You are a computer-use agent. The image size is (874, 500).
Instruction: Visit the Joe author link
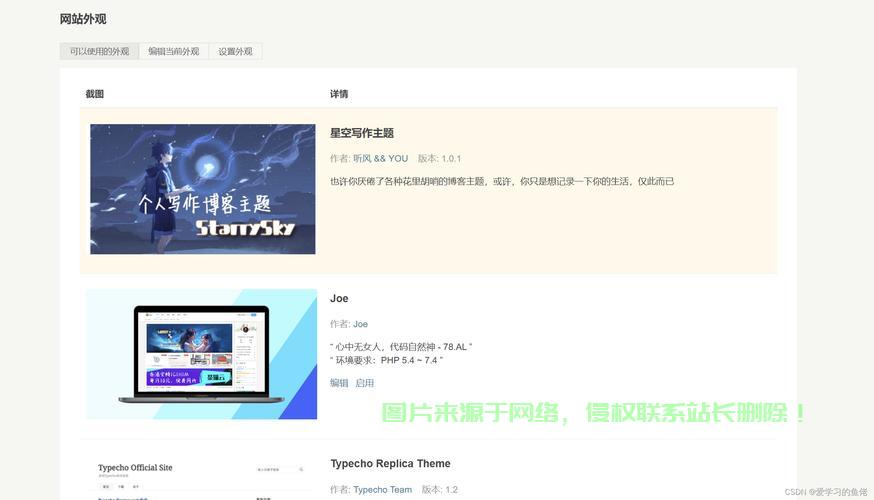(x=360, y=324)
